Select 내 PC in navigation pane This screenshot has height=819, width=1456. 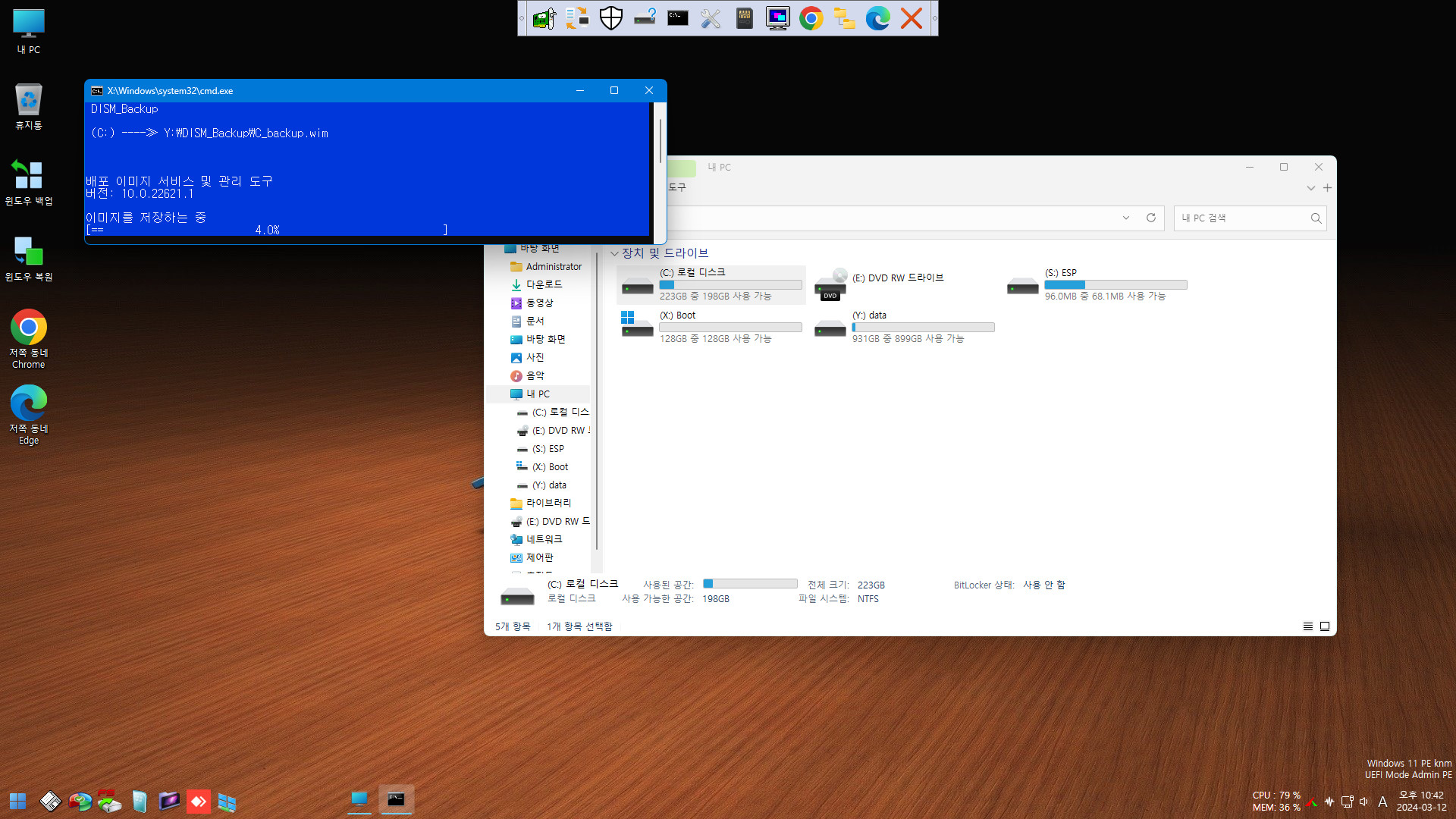coord(538,394)
